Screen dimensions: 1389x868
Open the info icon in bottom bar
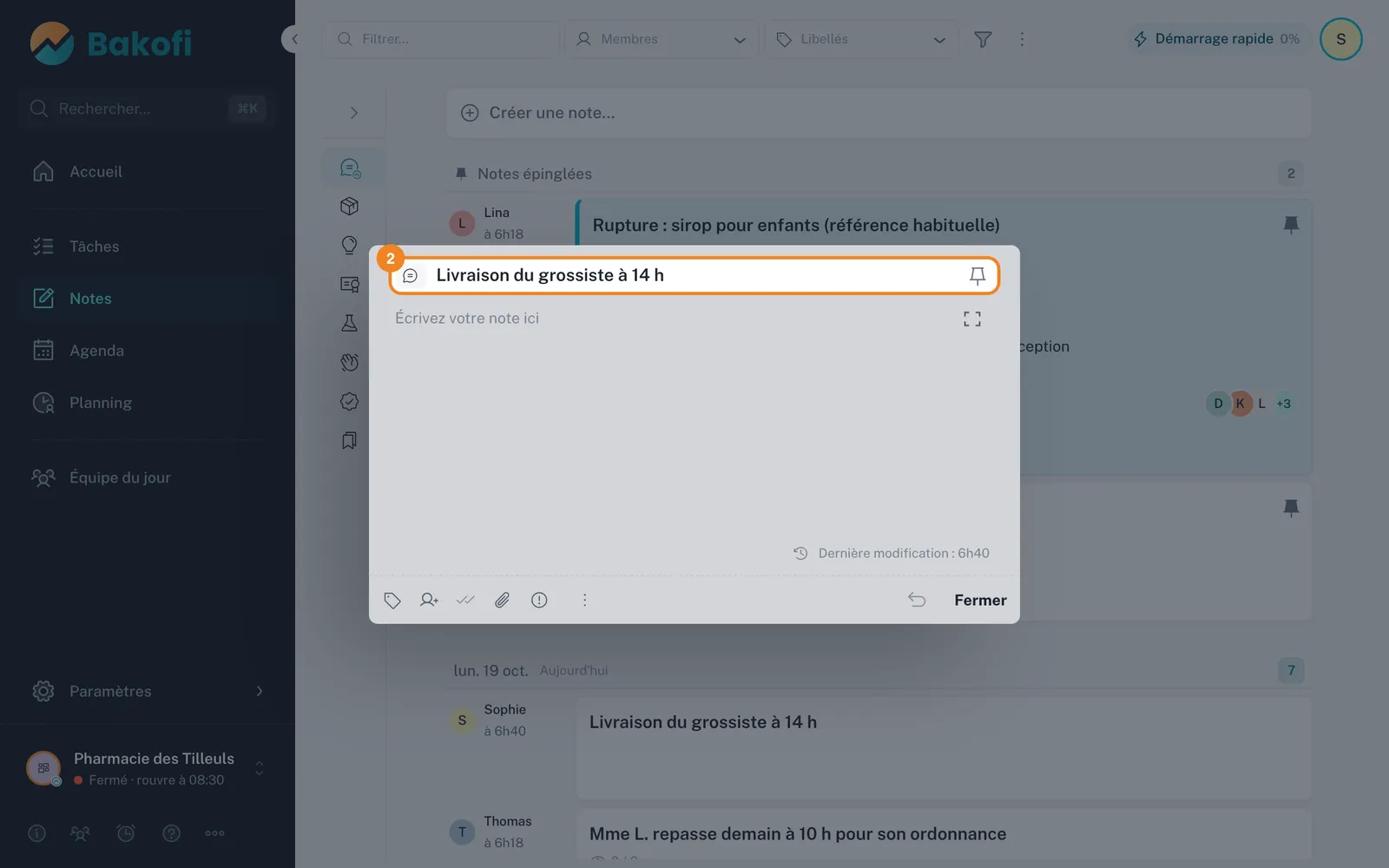tap(36, 833)
